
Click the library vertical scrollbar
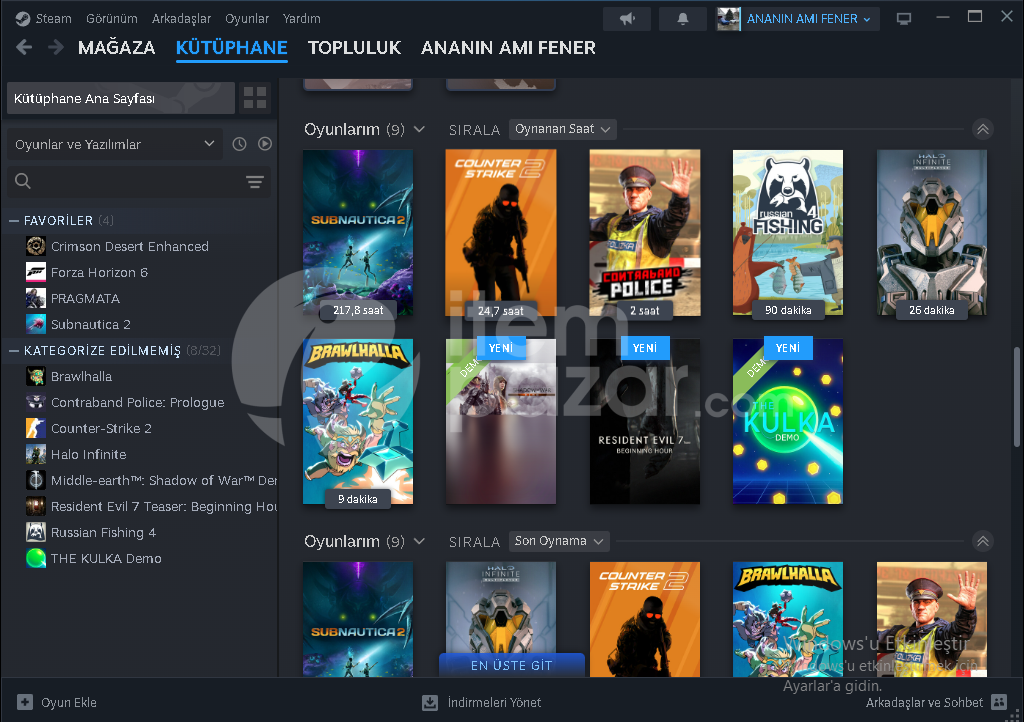1017,397
